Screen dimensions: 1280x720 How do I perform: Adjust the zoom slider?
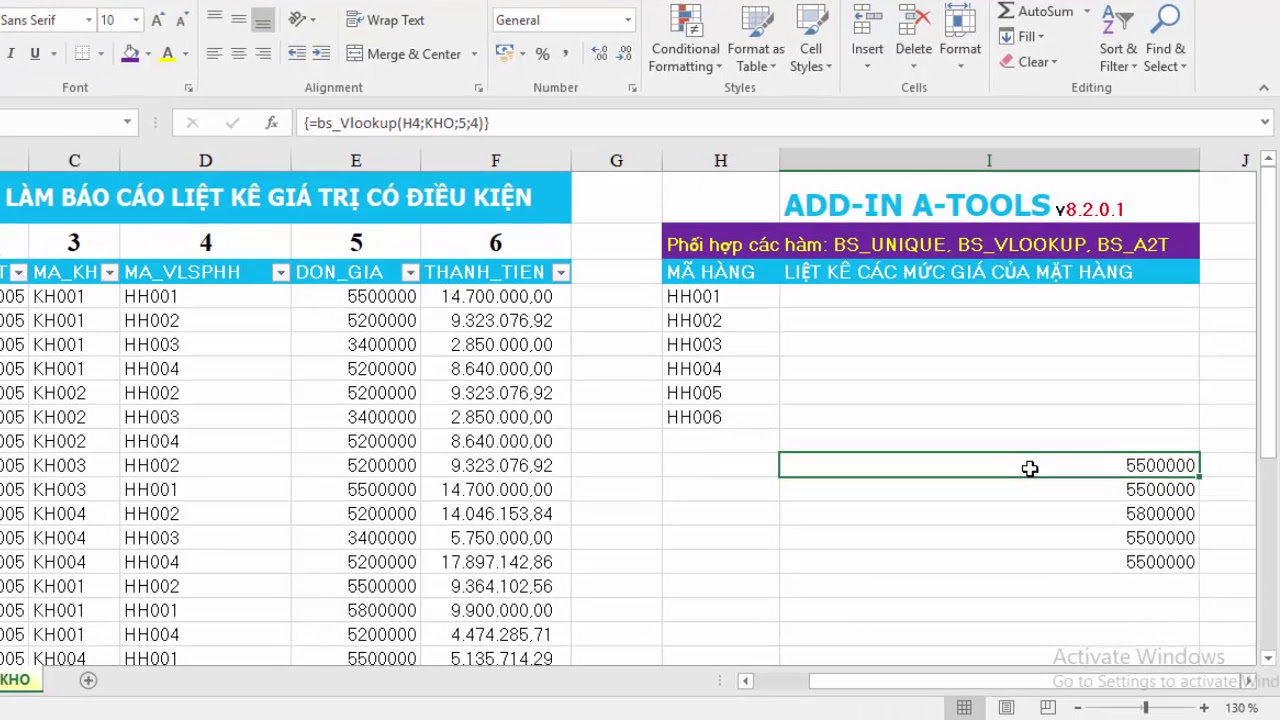coord(1146,708)
